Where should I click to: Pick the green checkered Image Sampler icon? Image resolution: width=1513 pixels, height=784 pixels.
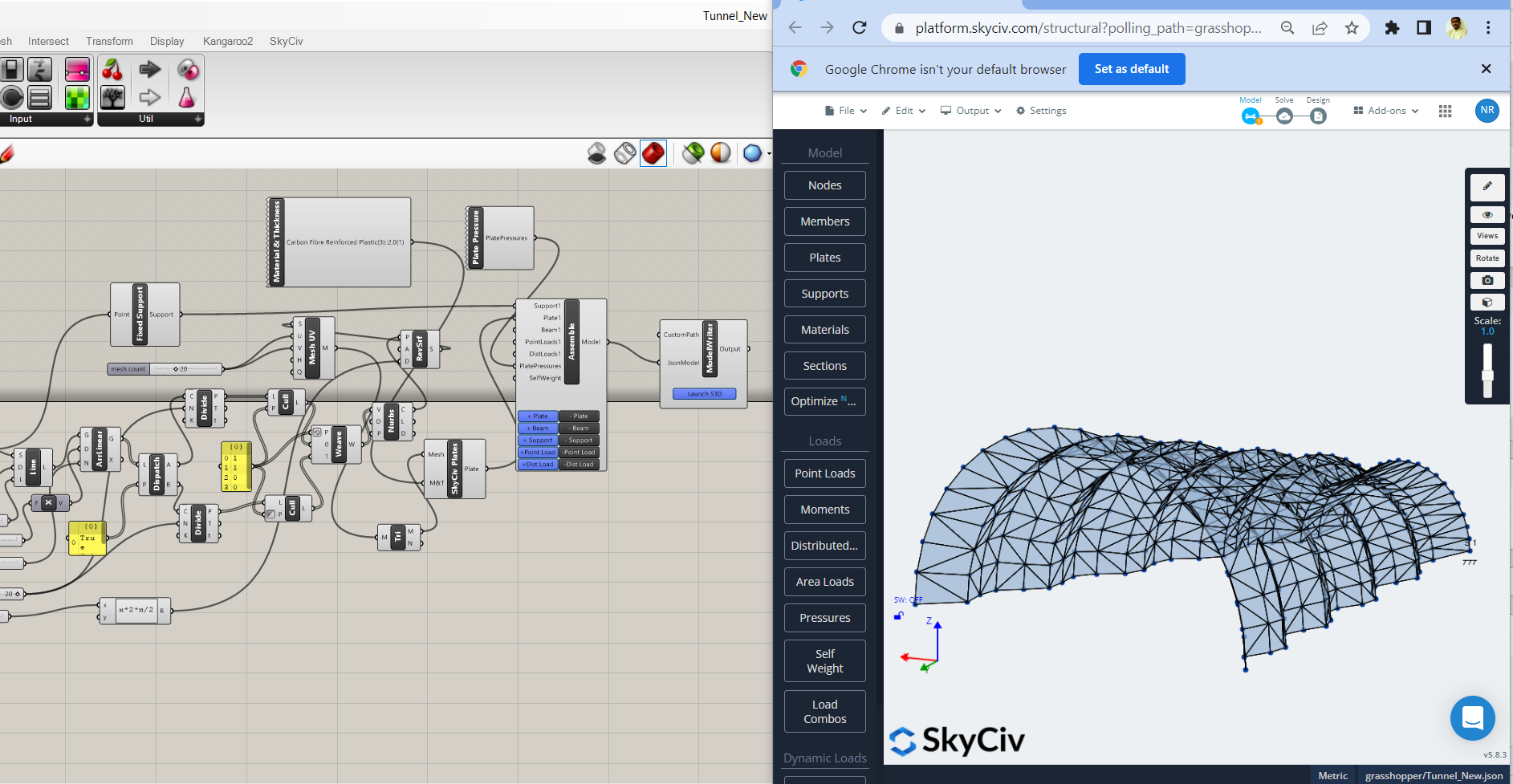click(77, 98)
